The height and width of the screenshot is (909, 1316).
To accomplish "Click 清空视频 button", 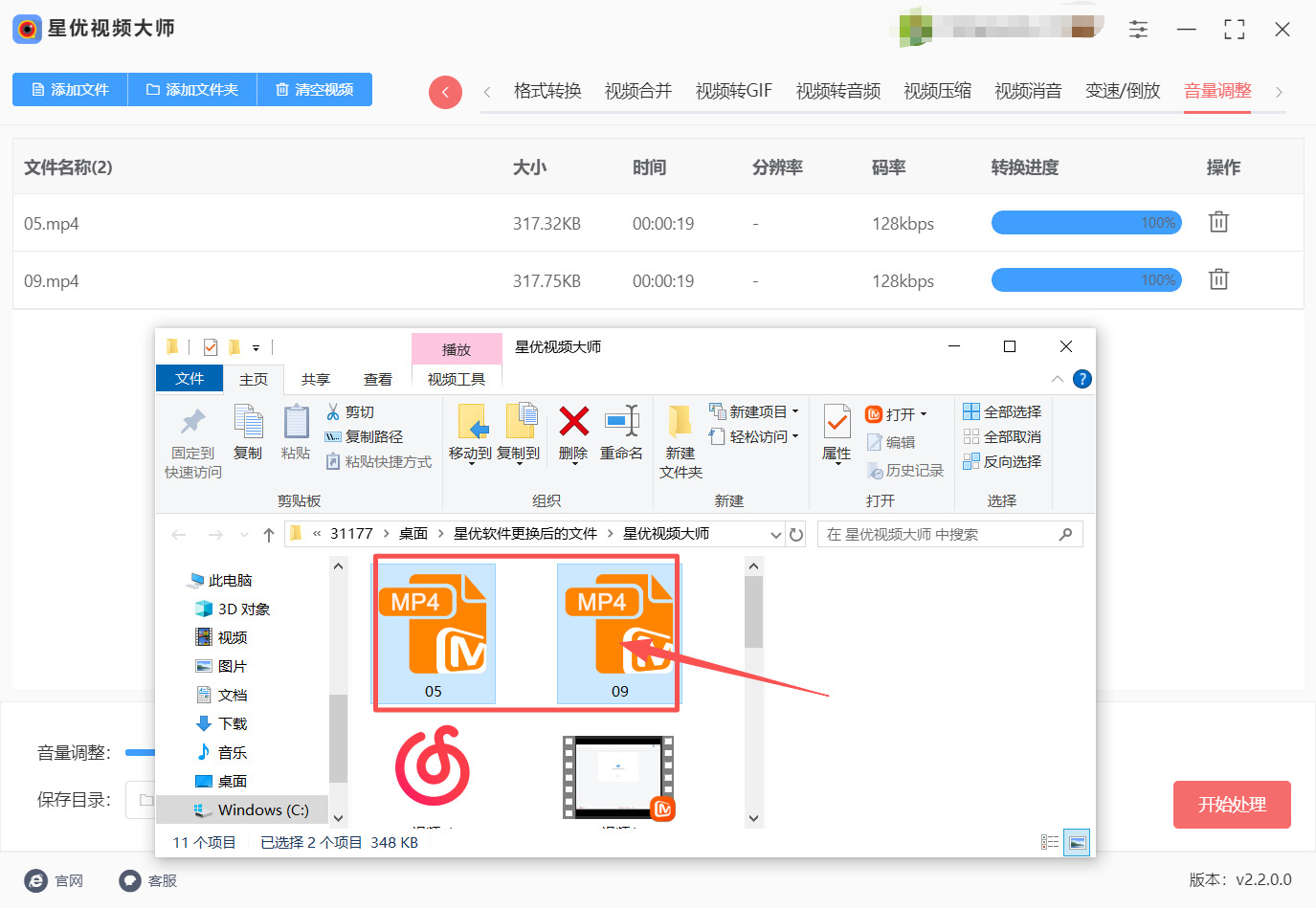I will [x=315, y=89].
